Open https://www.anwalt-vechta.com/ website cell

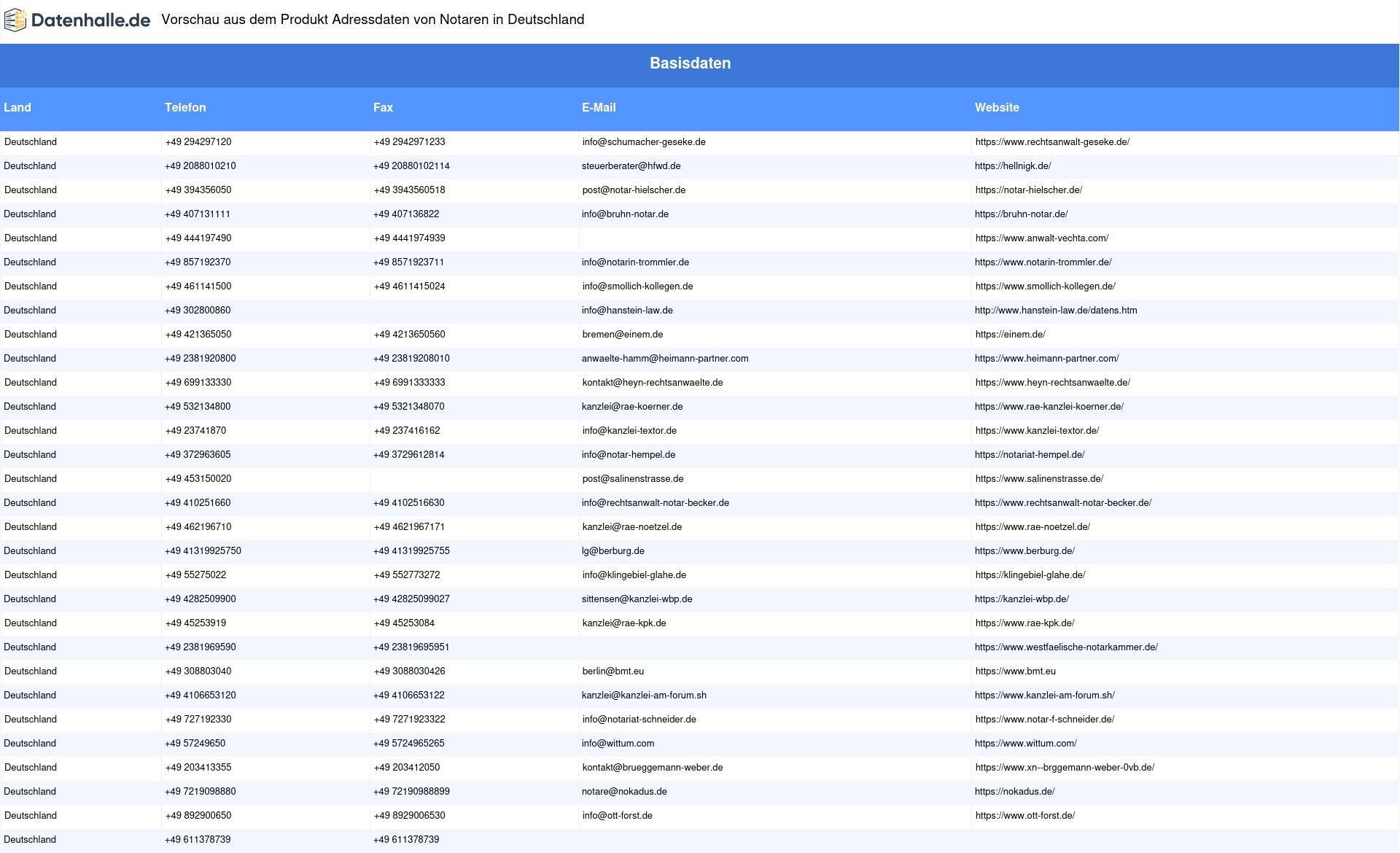(1042, 238)
